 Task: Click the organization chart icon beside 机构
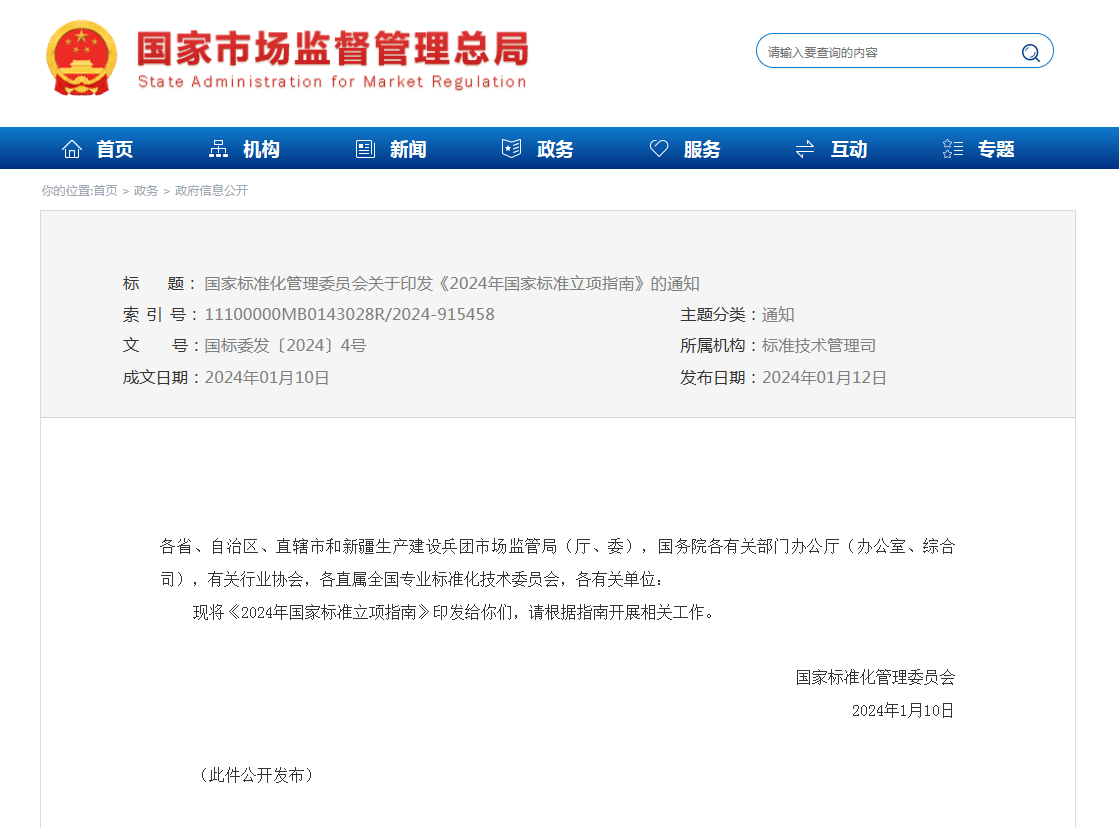pos(218,148)
